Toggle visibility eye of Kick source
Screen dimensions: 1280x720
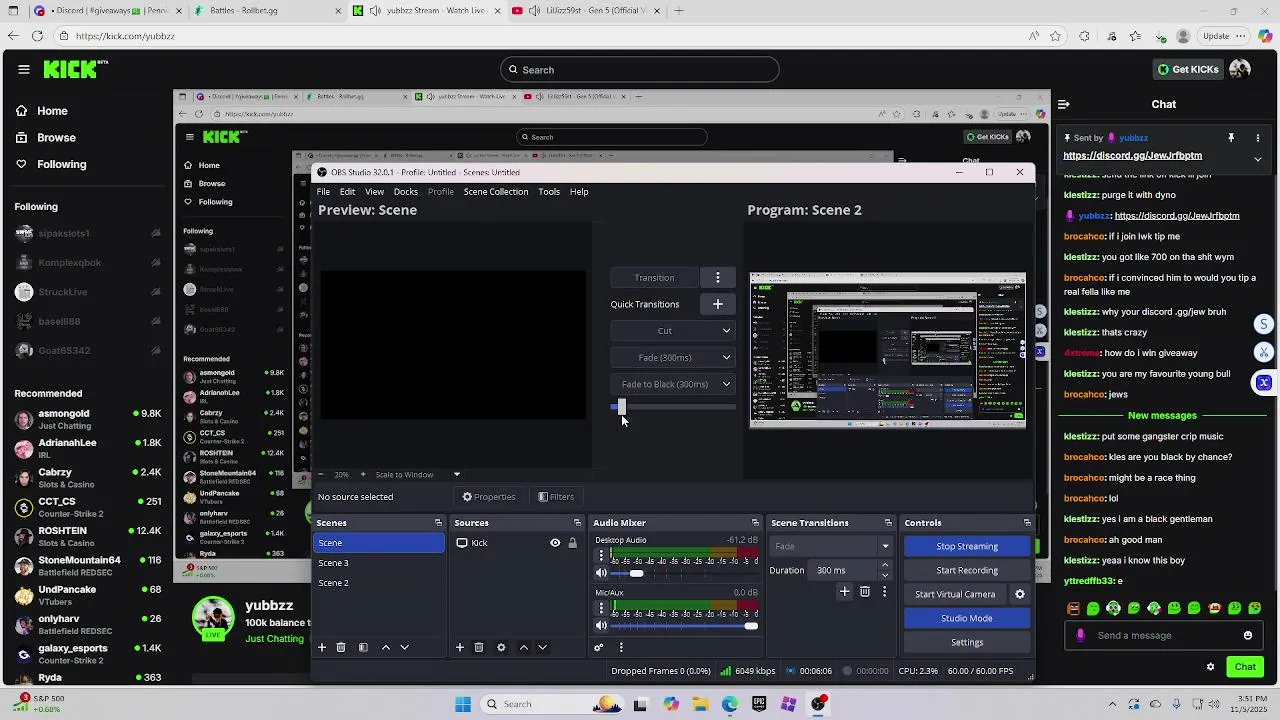click(555, 543)
